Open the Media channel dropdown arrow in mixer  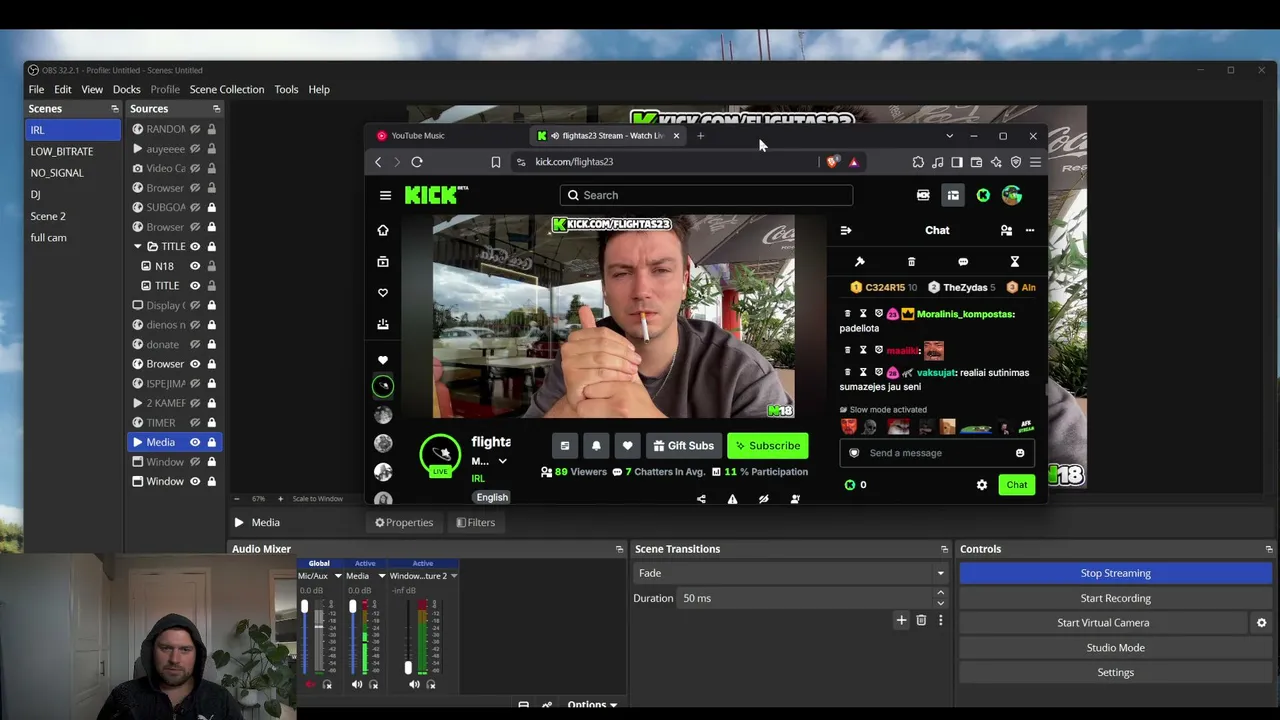[381, 576]
